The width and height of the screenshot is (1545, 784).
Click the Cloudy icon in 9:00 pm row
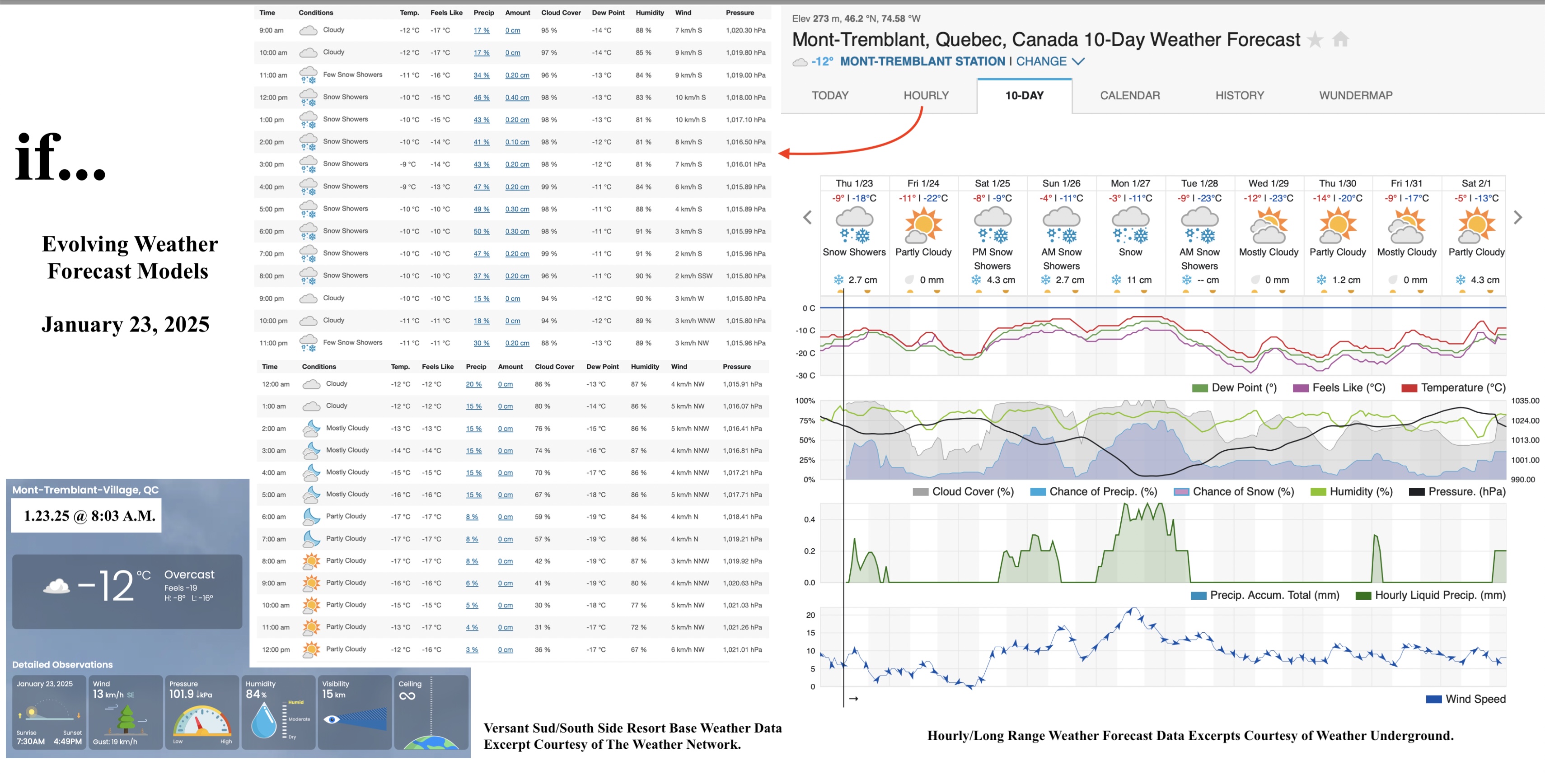pyautogui.click(x=308, y=299)
